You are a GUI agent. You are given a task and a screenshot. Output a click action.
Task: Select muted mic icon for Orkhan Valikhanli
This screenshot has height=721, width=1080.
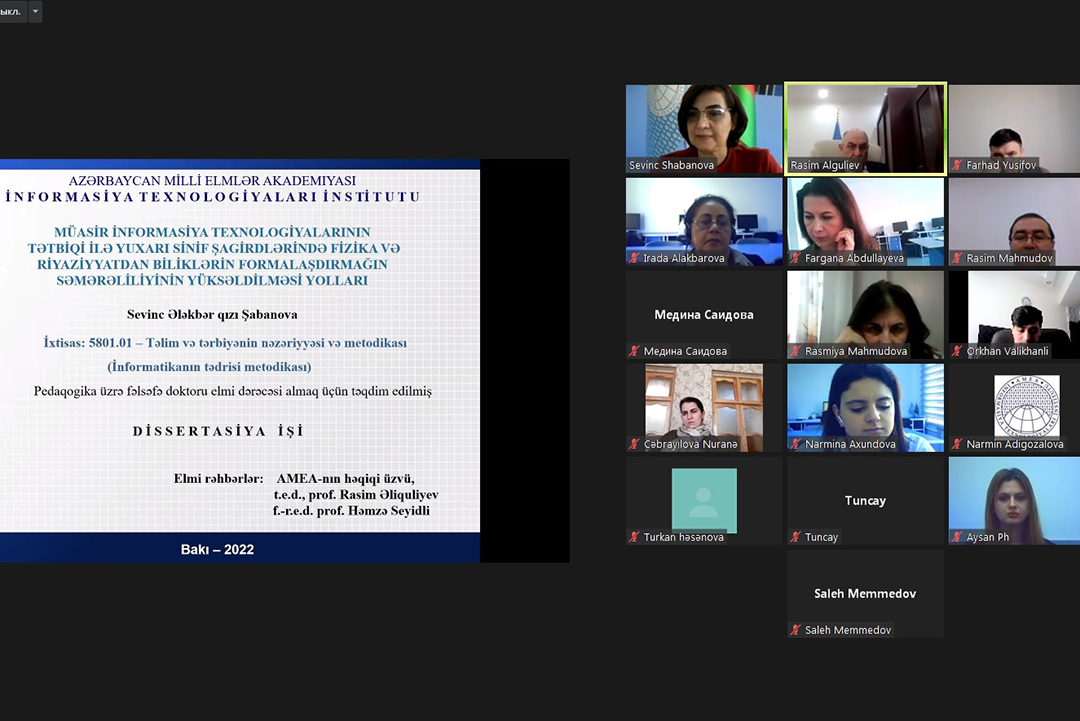pyautogui.click(x=957, y=351)
